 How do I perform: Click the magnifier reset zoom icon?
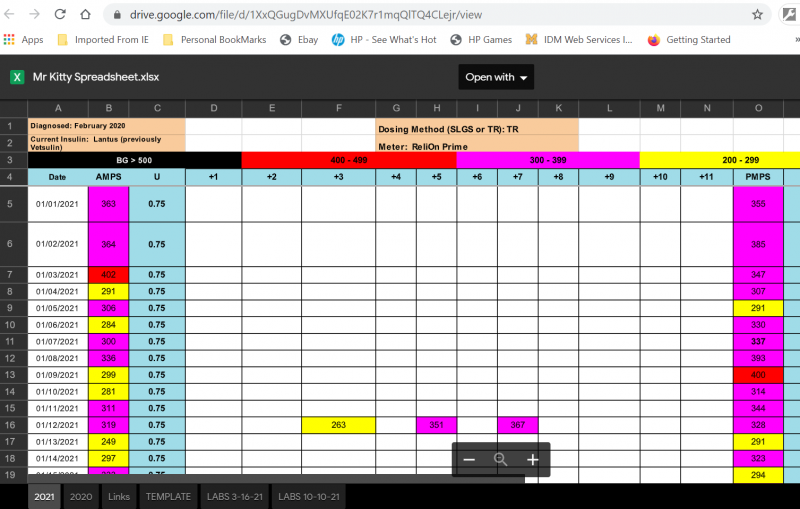[501, 460]
